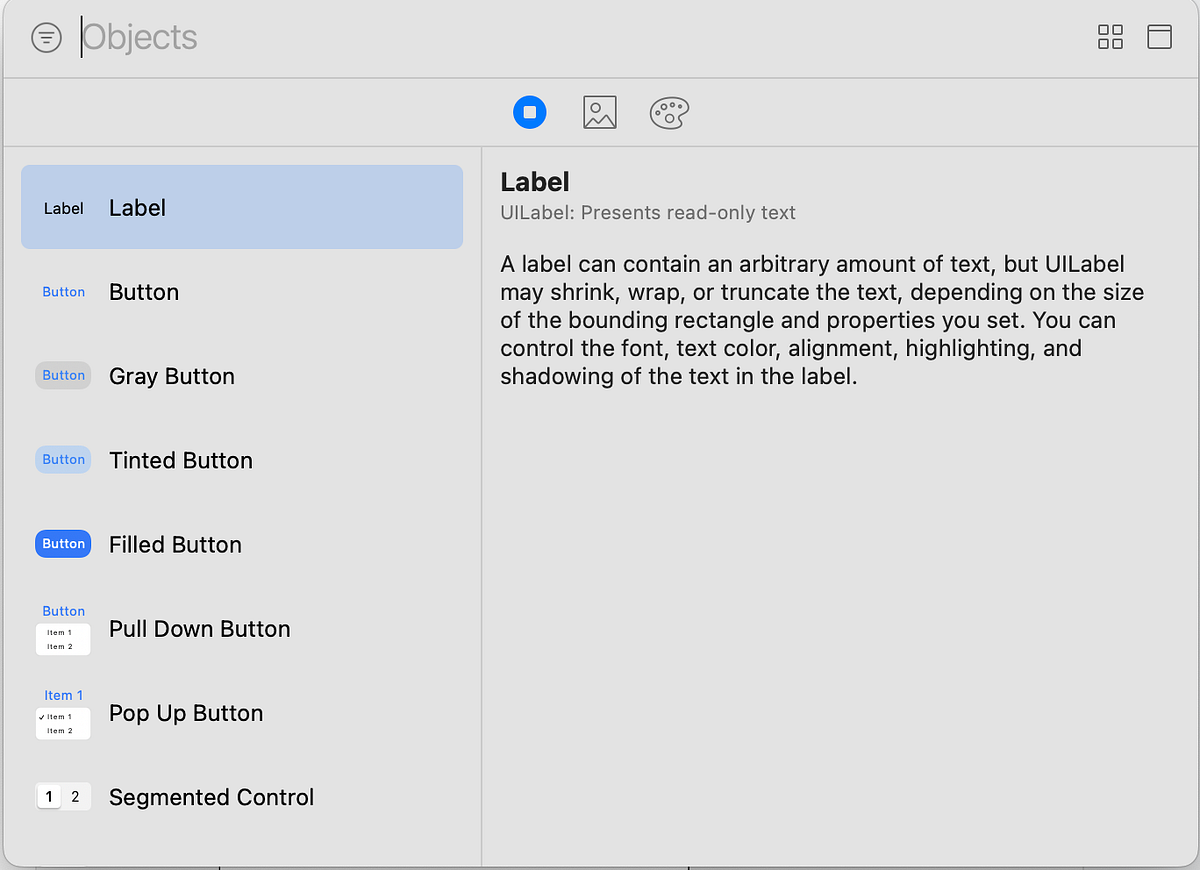
Task: Click the Tinted Button preview thumbnail
Action: coord(63,460)
